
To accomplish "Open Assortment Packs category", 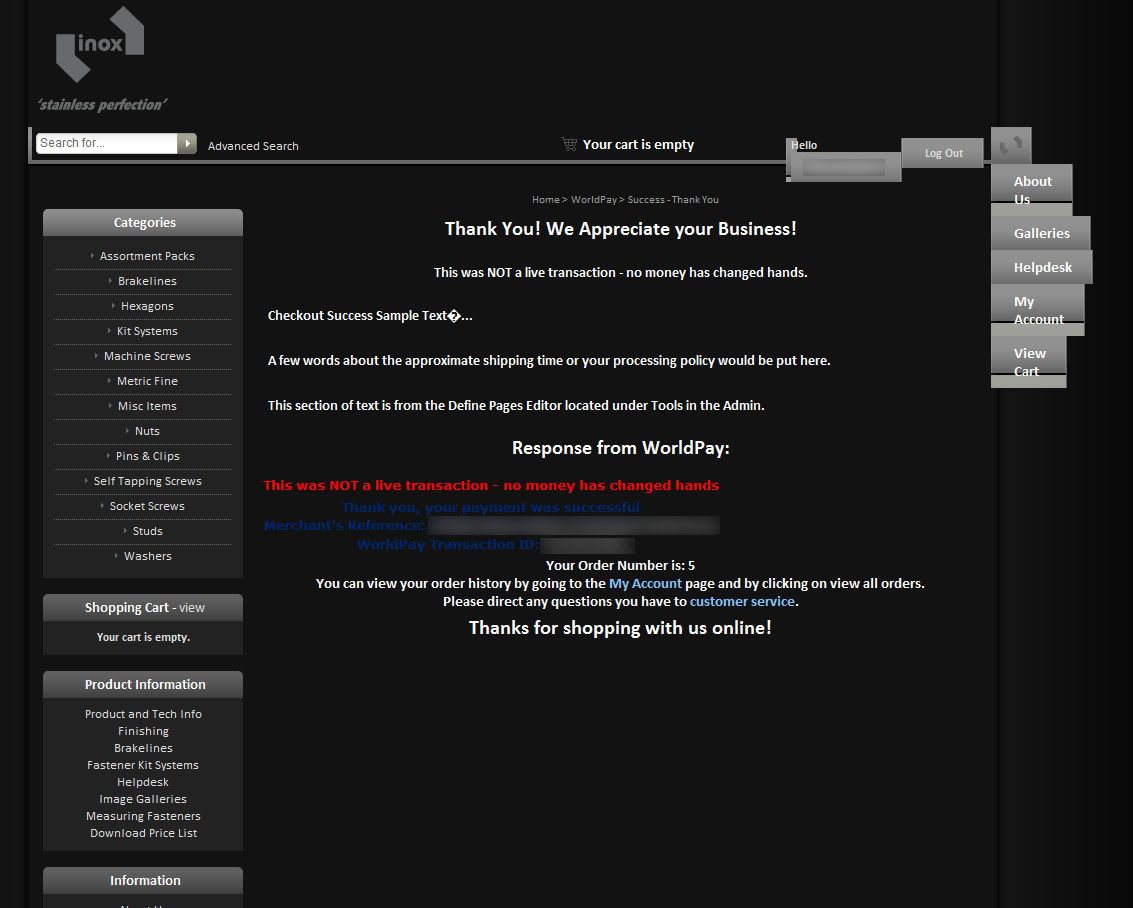I will coord(147,256).
